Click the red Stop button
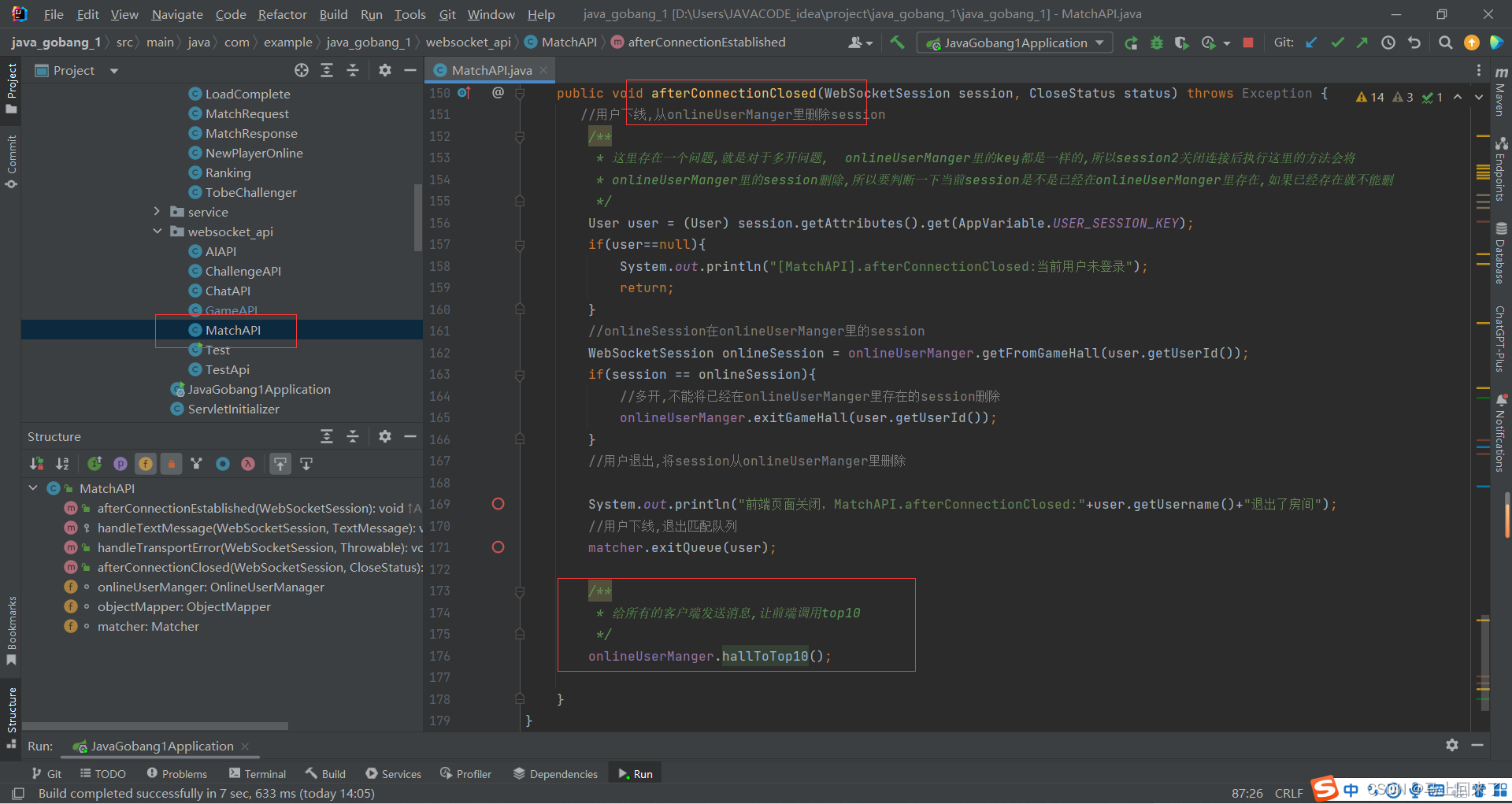1512x804 pixels. (x=1248, y=43)
